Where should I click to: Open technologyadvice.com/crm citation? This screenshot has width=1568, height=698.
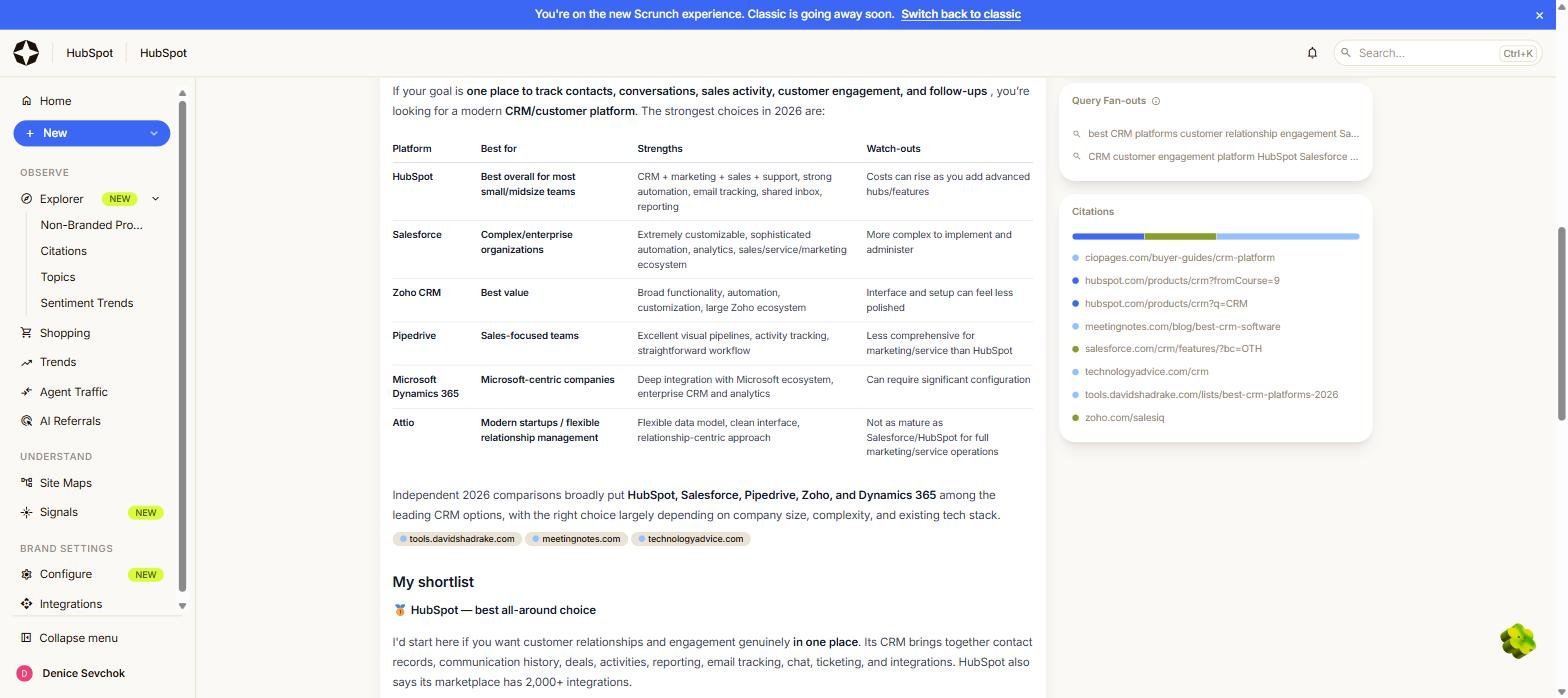click(1146, 372)
